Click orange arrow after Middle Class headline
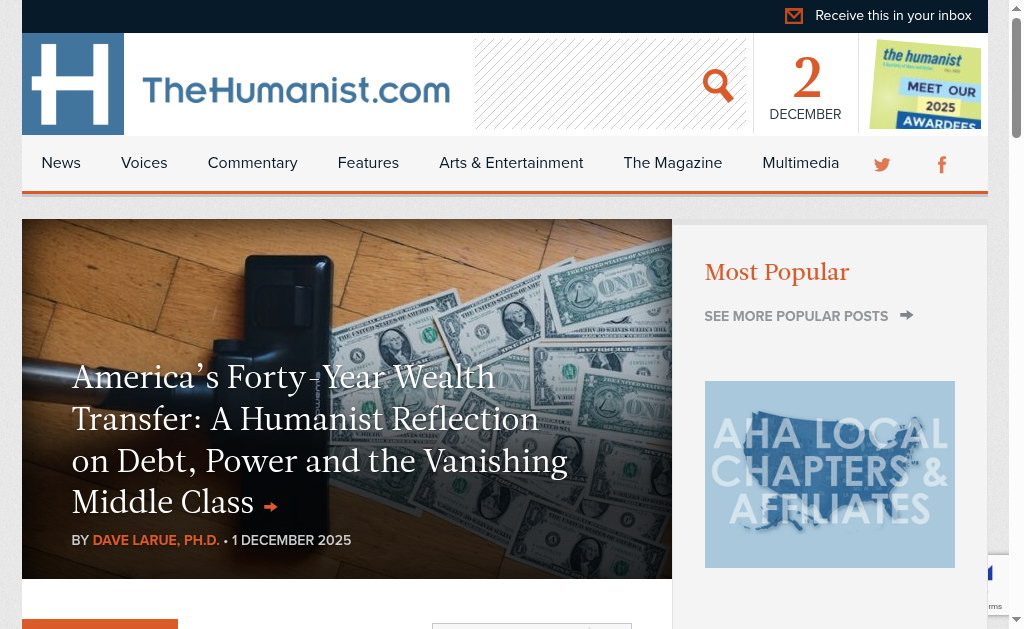The image size is (1024, 629). point(270,506)
